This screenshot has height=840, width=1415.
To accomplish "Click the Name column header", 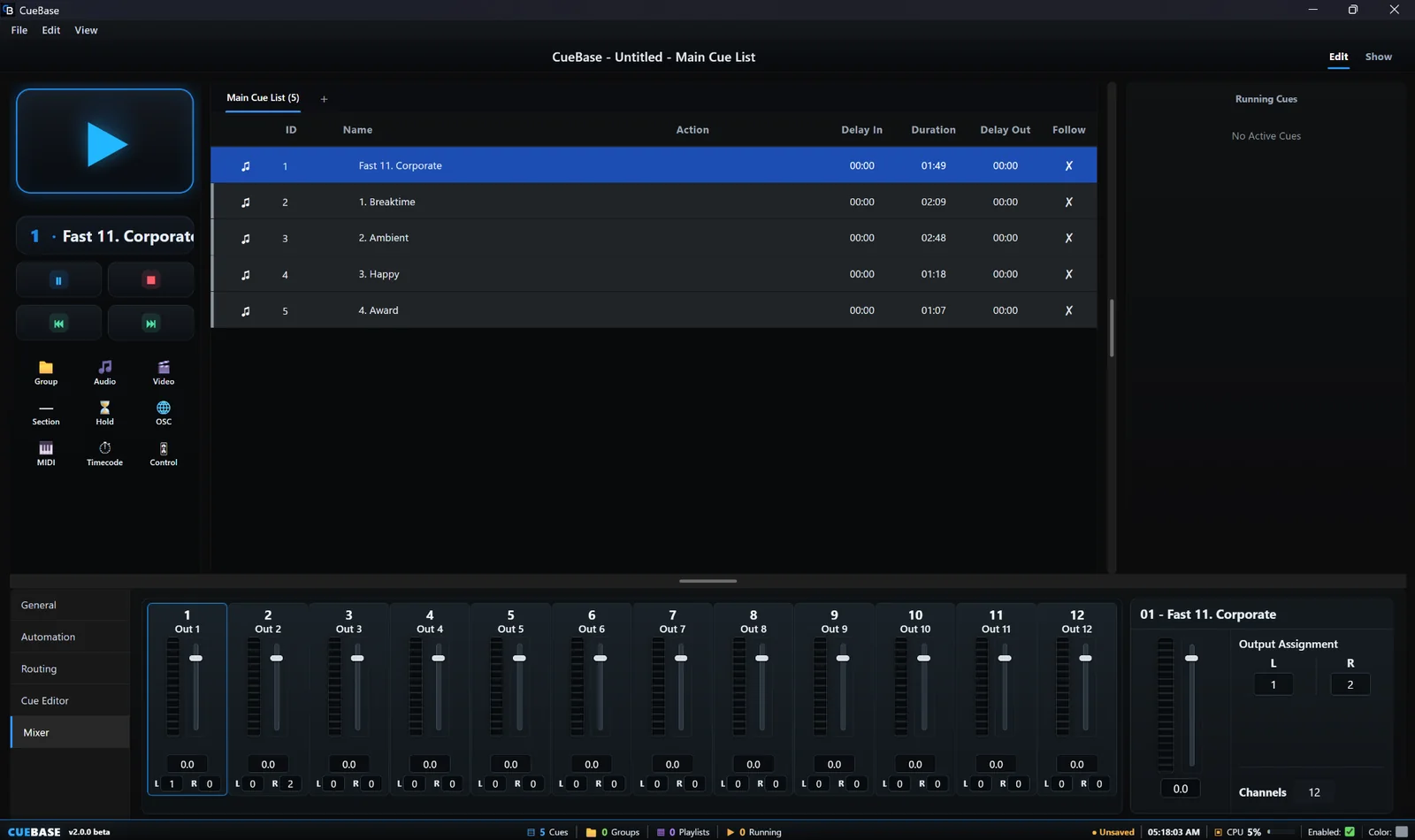I will [x=357, y=130].
